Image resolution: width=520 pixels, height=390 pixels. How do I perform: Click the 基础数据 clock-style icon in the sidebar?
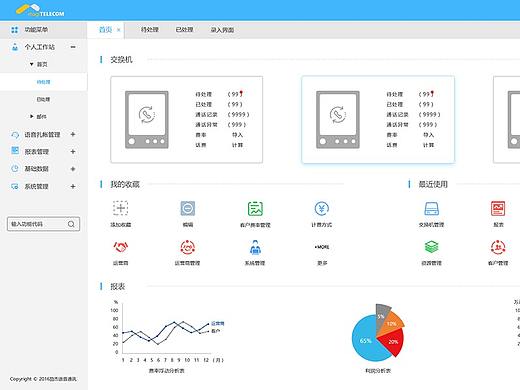15,168
